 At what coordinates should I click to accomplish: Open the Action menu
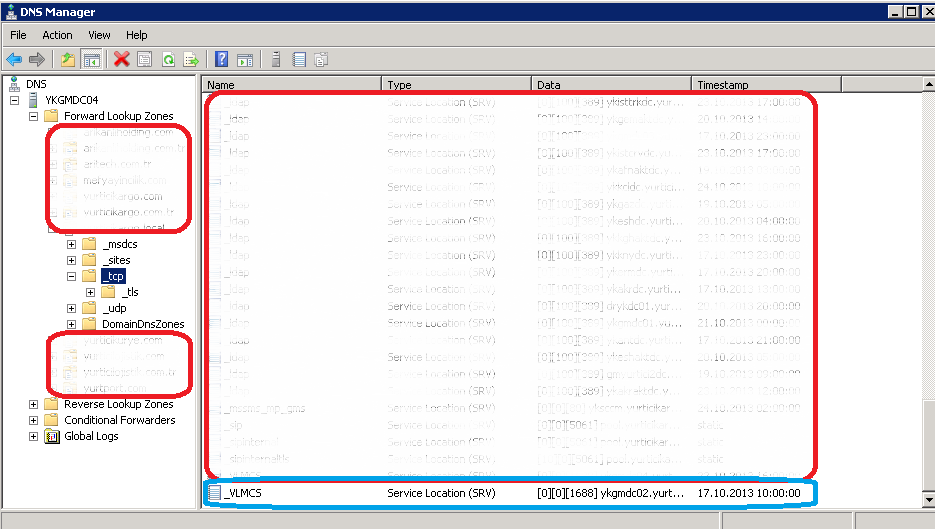coord(57,35)
